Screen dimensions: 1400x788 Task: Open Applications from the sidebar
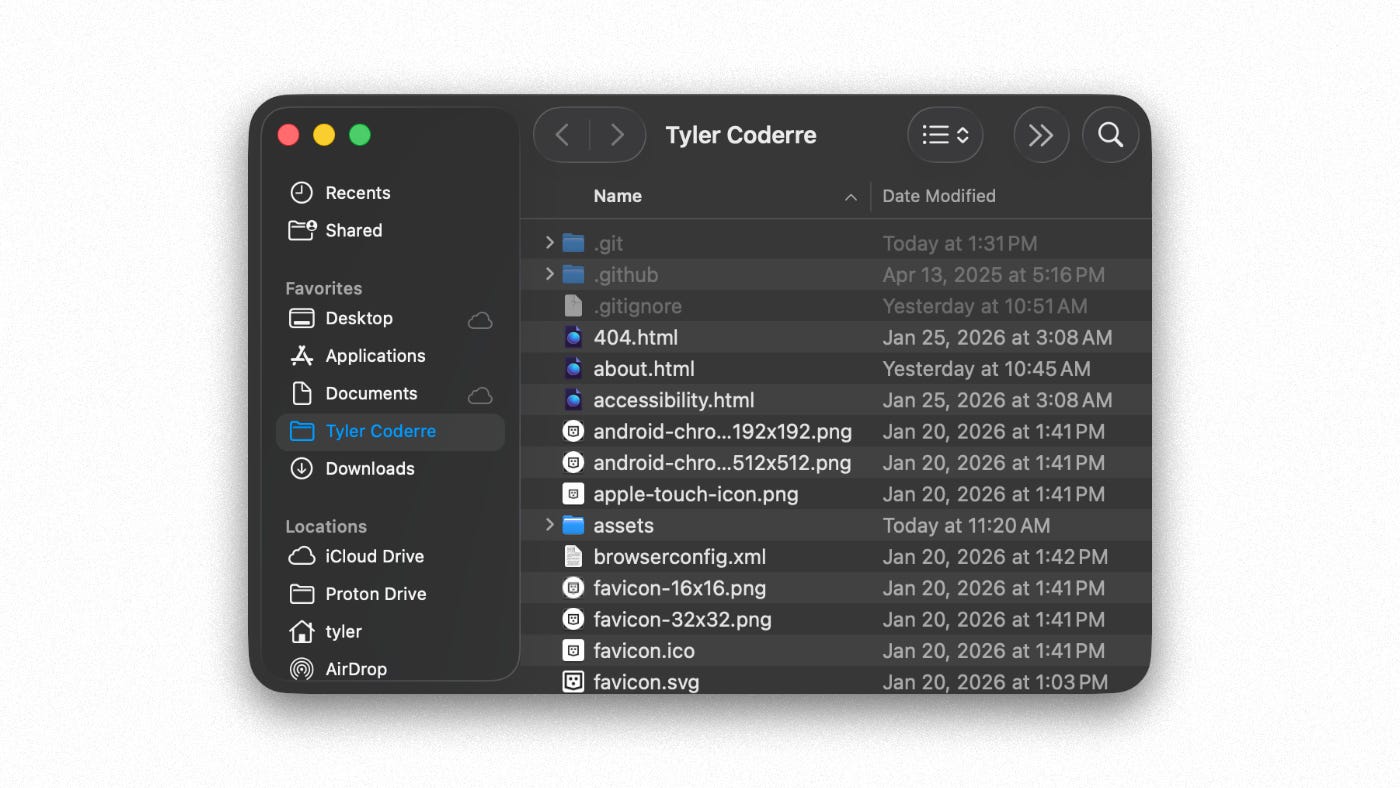[x=374, y=355]
